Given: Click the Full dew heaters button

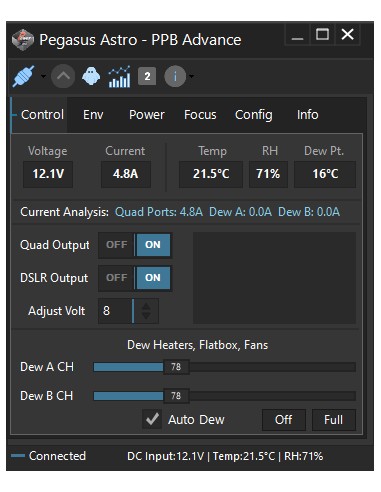Looking at the screenshot, I should coord(334,420).
